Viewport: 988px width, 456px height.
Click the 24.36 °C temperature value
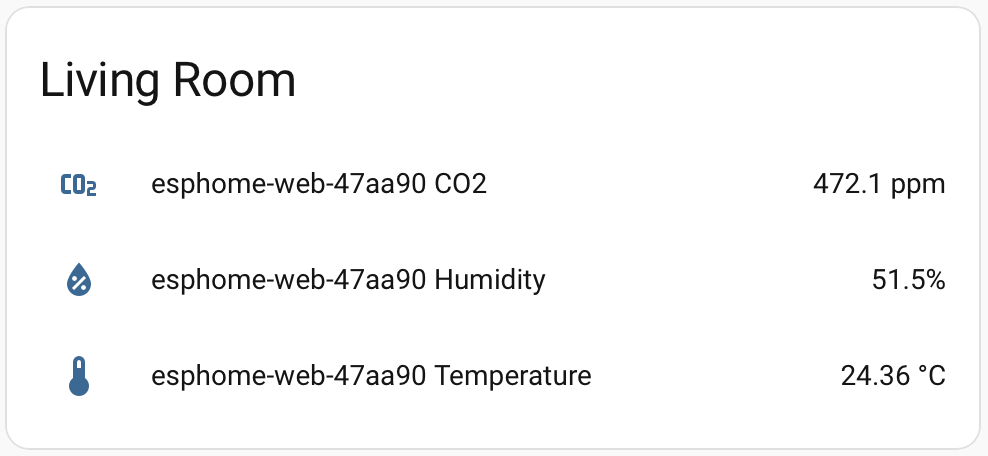(893, 377)
